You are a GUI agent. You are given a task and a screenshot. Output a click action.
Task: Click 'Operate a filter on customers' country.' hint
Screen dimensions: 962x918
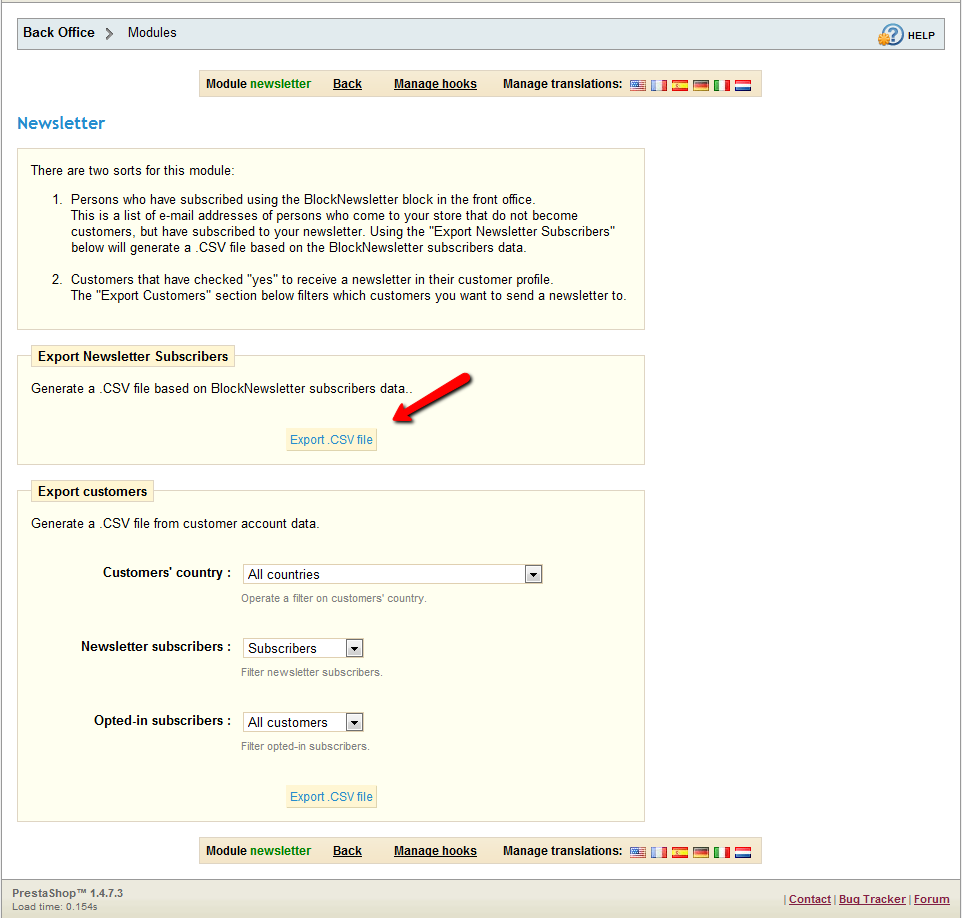tap(334, 598)
